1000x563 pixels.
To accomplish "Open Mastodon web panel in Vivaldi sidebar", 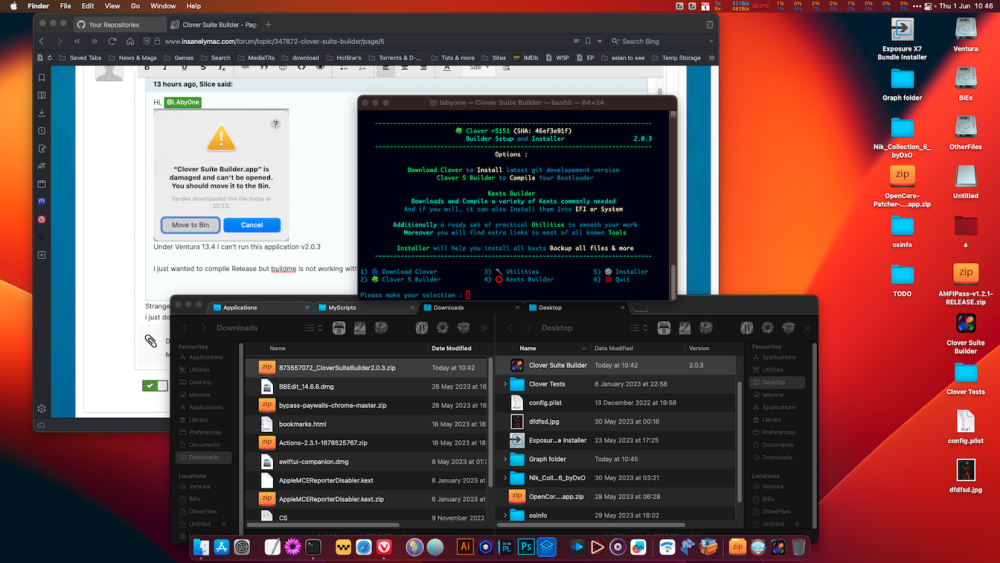I will (41, 201).
